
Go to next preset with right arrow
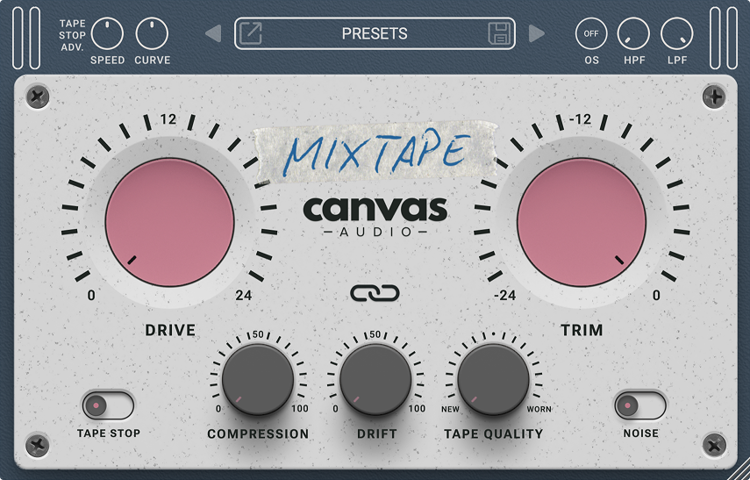(x=537, y=34)
